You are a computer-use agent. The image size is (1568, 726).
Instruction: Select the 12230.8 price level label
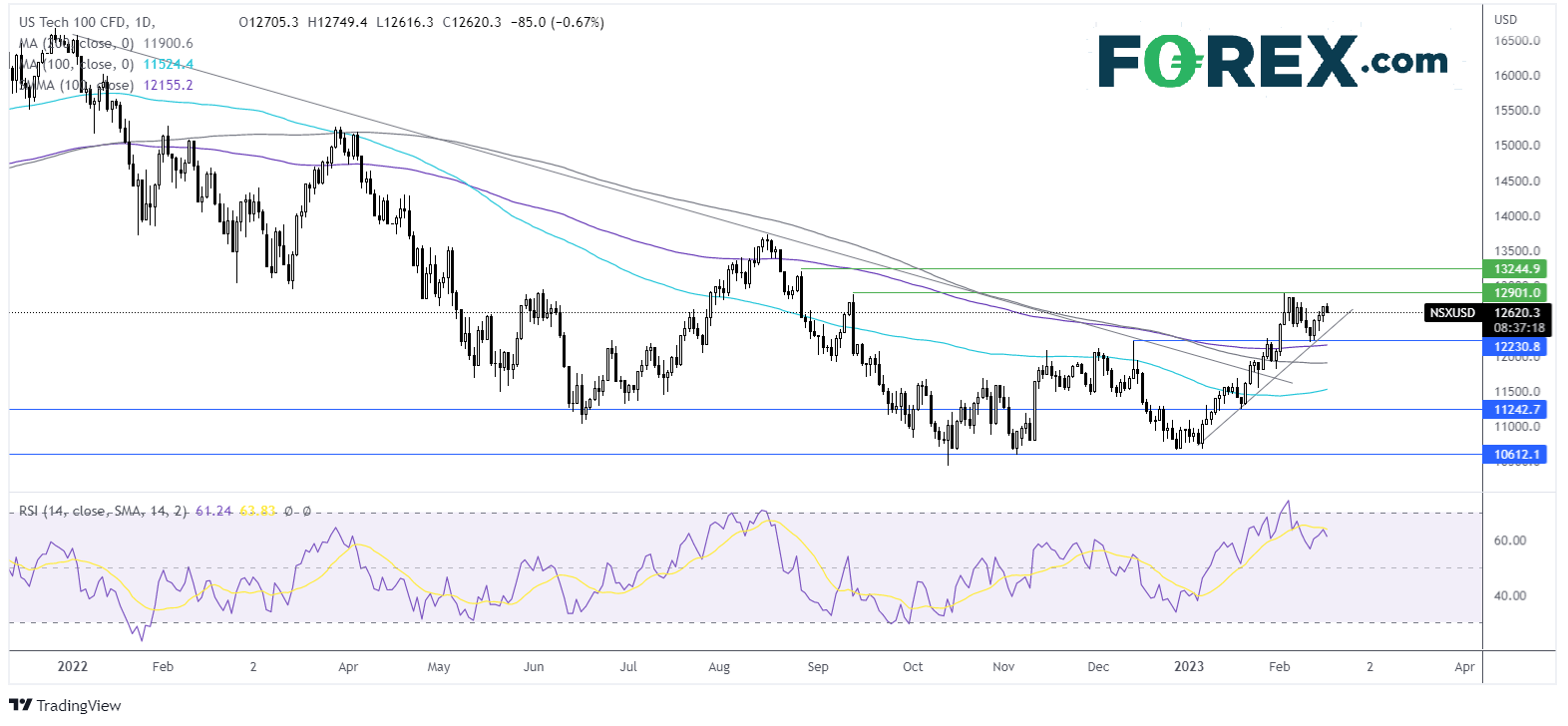point(1517,346)
